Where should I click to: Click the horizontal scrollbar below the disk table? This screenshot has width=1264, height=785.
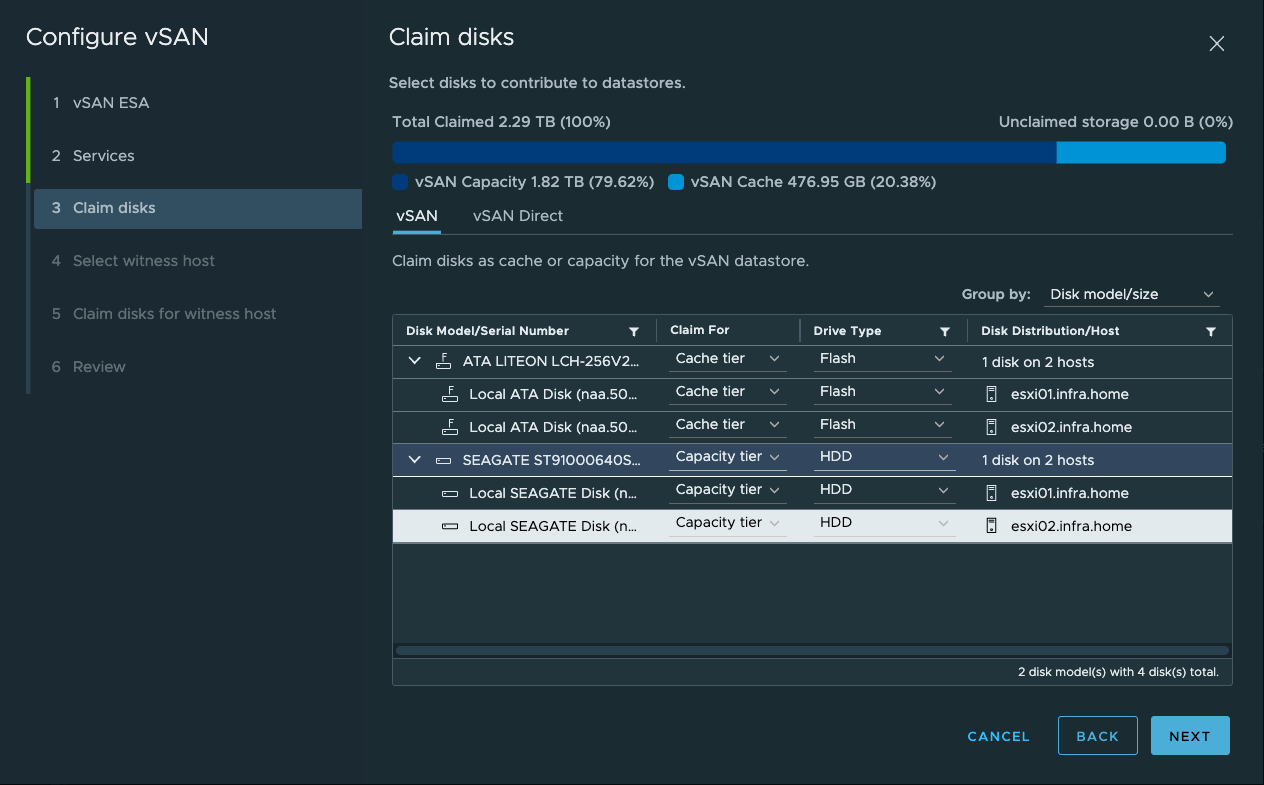pos(810,650)
